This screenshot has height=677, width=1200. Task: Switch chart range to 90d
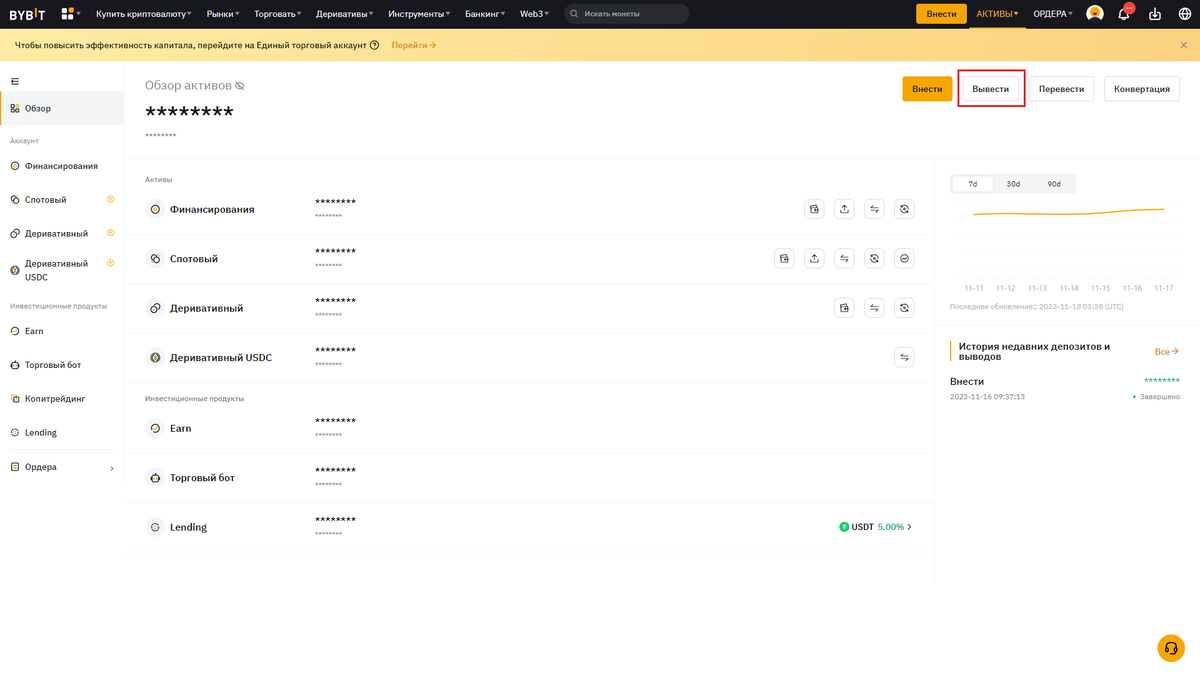[1054, 184]
